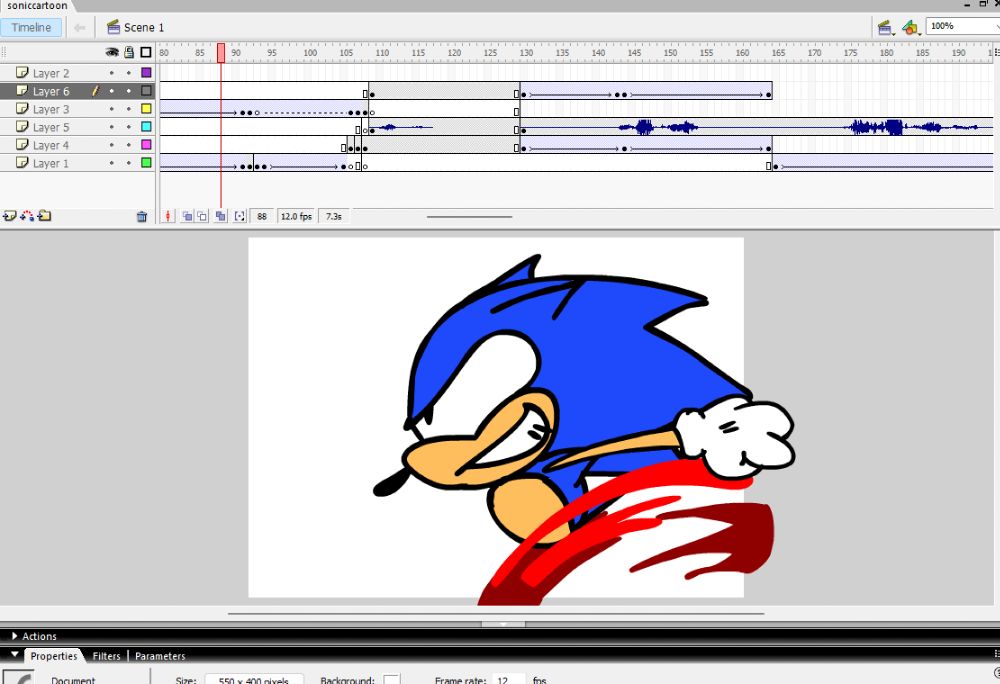Toggle the Timeline button
Screen dimensions: 1000x684
point(31,27)
